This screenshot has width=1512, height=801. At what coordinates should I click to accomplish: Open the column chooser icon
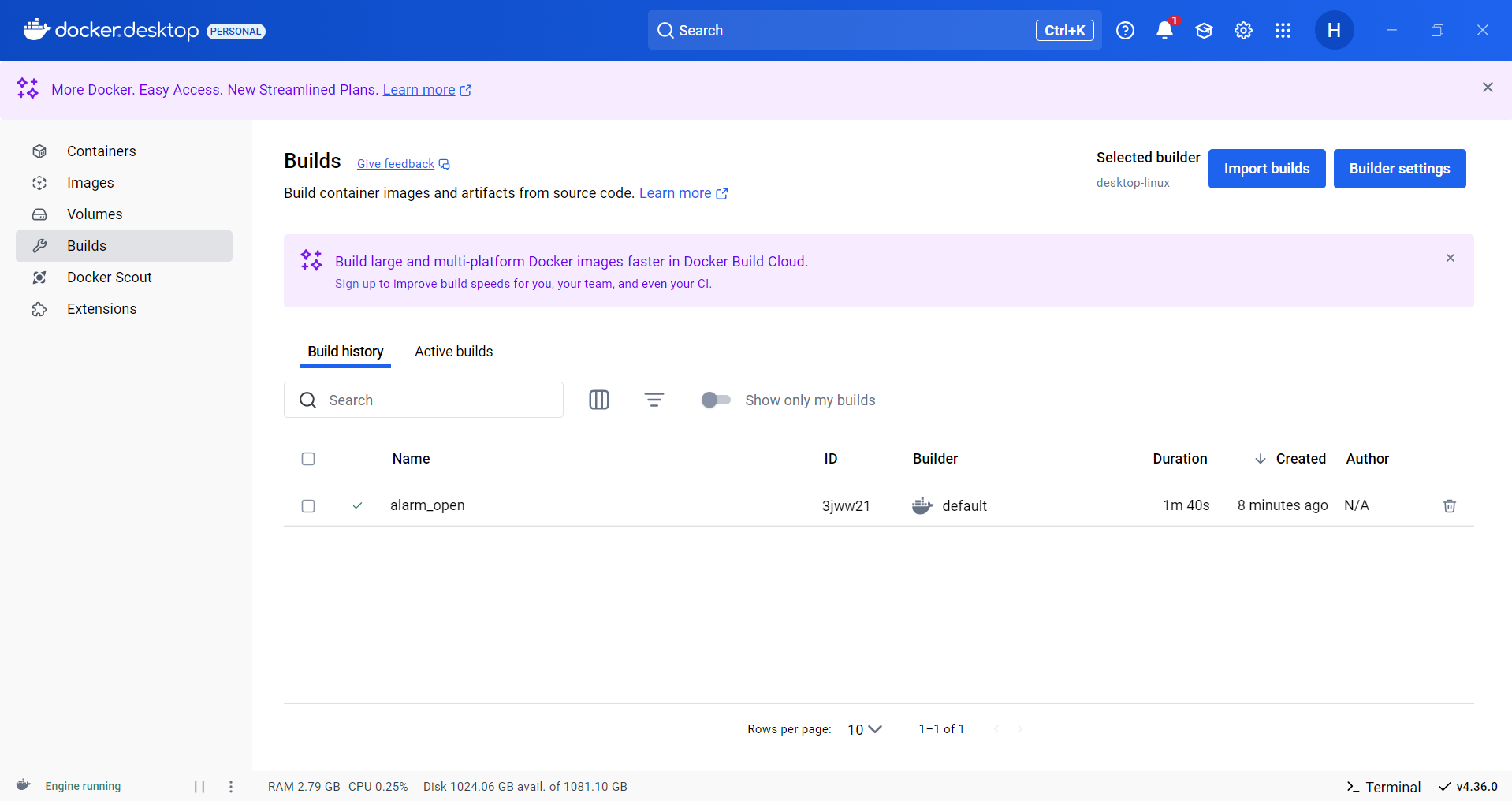(x=599, y=400)
